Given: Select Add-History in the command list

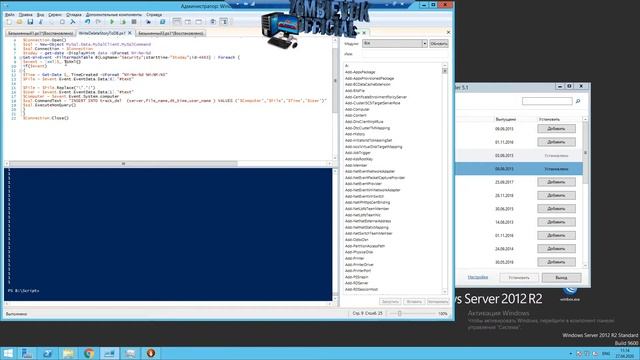Looking at the screenshot, I should pos(355,134).
